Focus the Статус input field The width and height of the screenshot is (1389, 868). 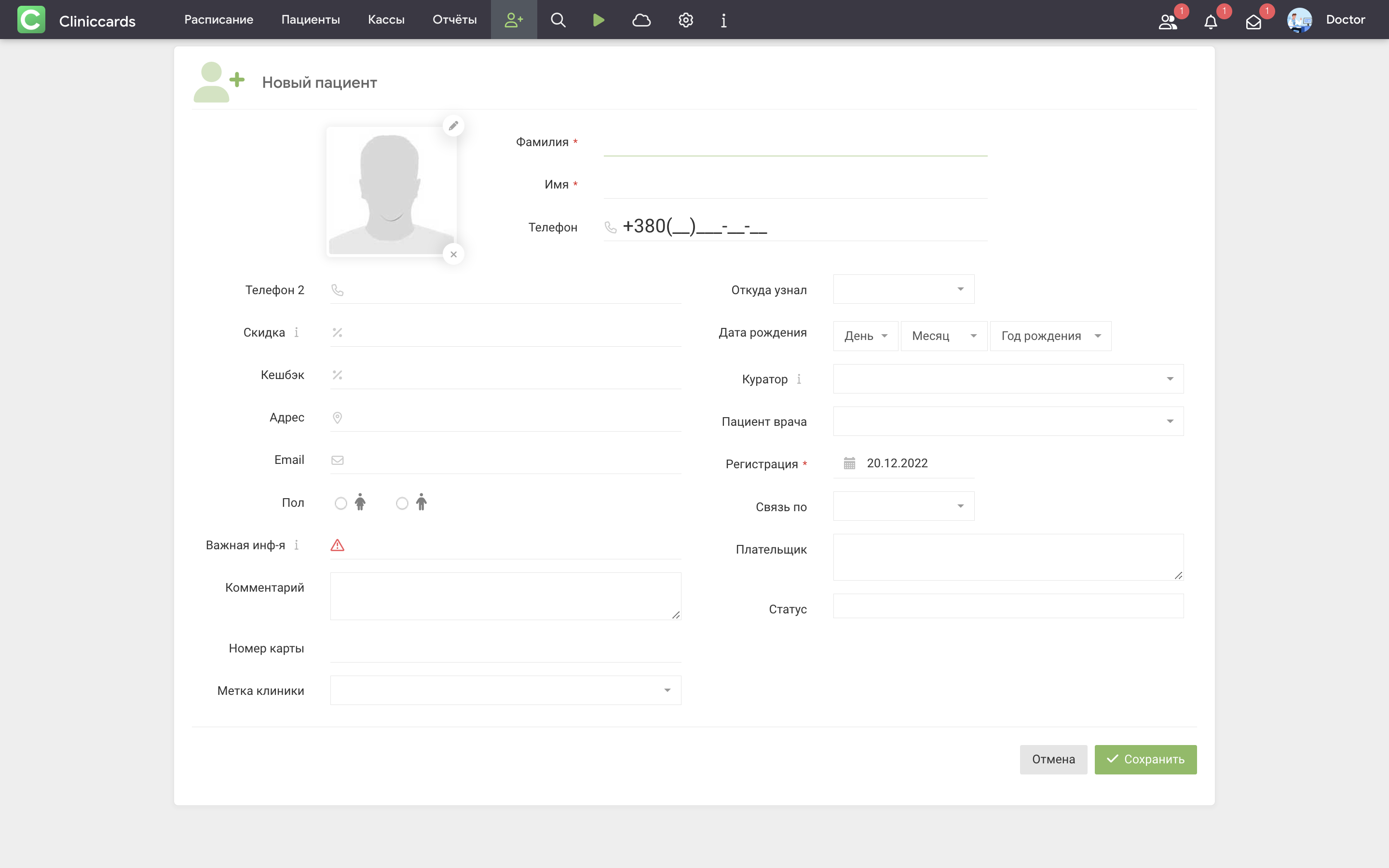pos(1008,606)
